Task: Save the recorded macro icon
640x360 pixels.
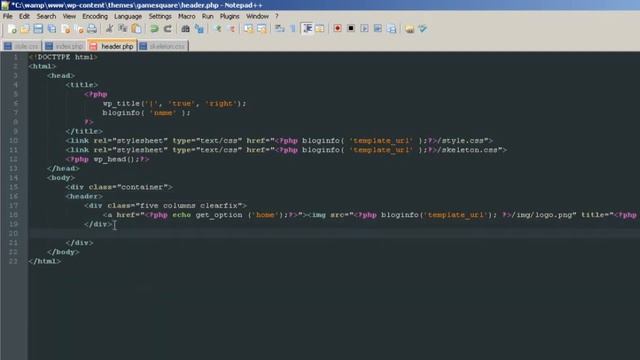Action: click(391, 29)
